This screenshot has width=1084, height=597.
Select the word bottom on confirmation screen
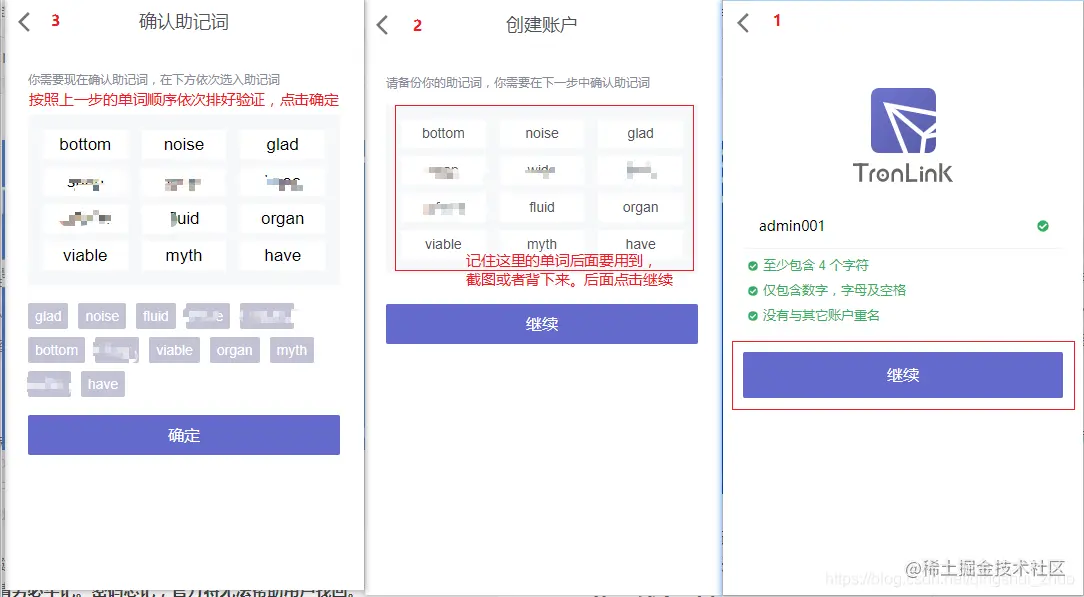(x=85, y=144)
